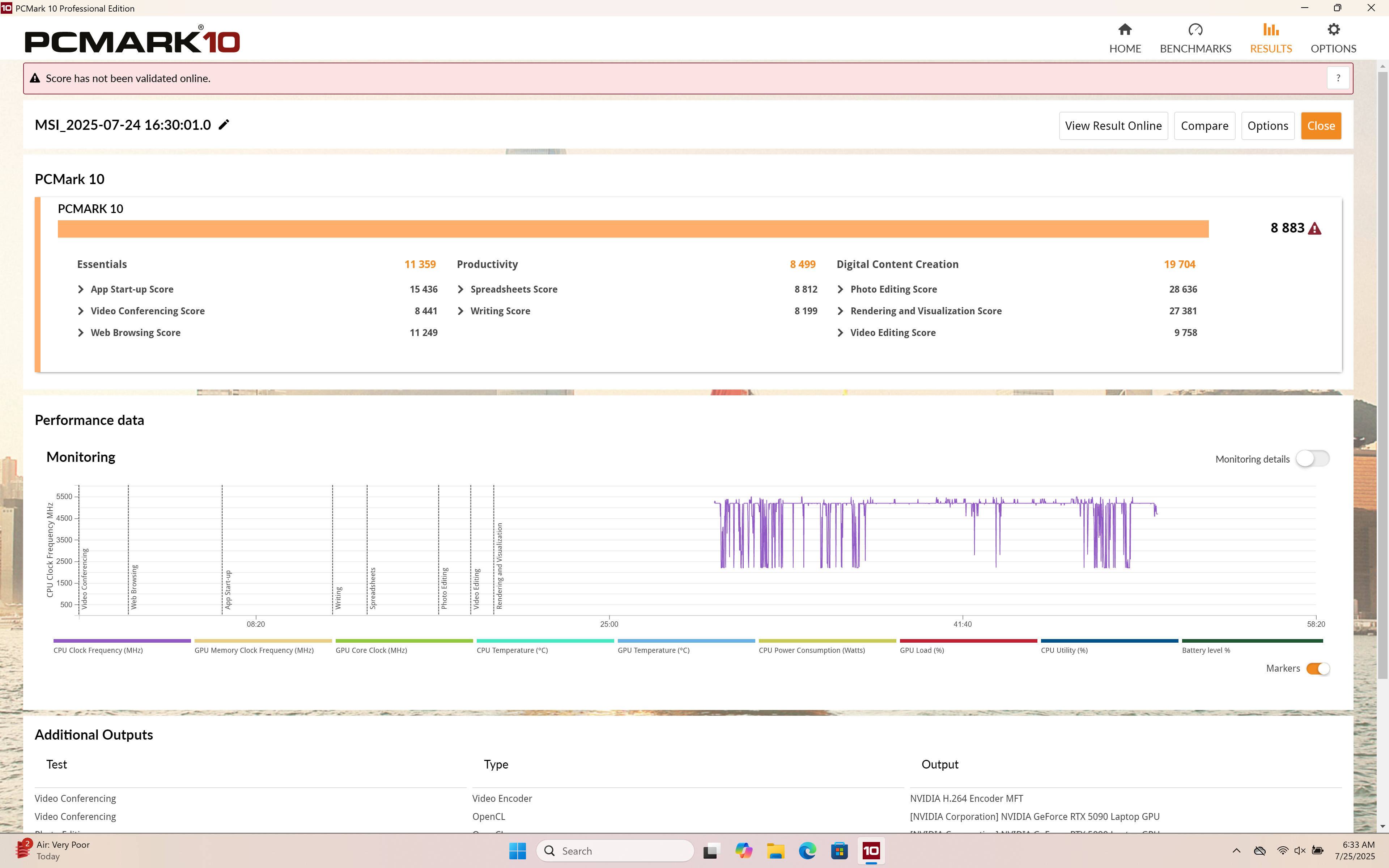The height and width of the screenshot is (868, 1389).
Task: Open the Home icon in navigation
Action: [1124, 29]
